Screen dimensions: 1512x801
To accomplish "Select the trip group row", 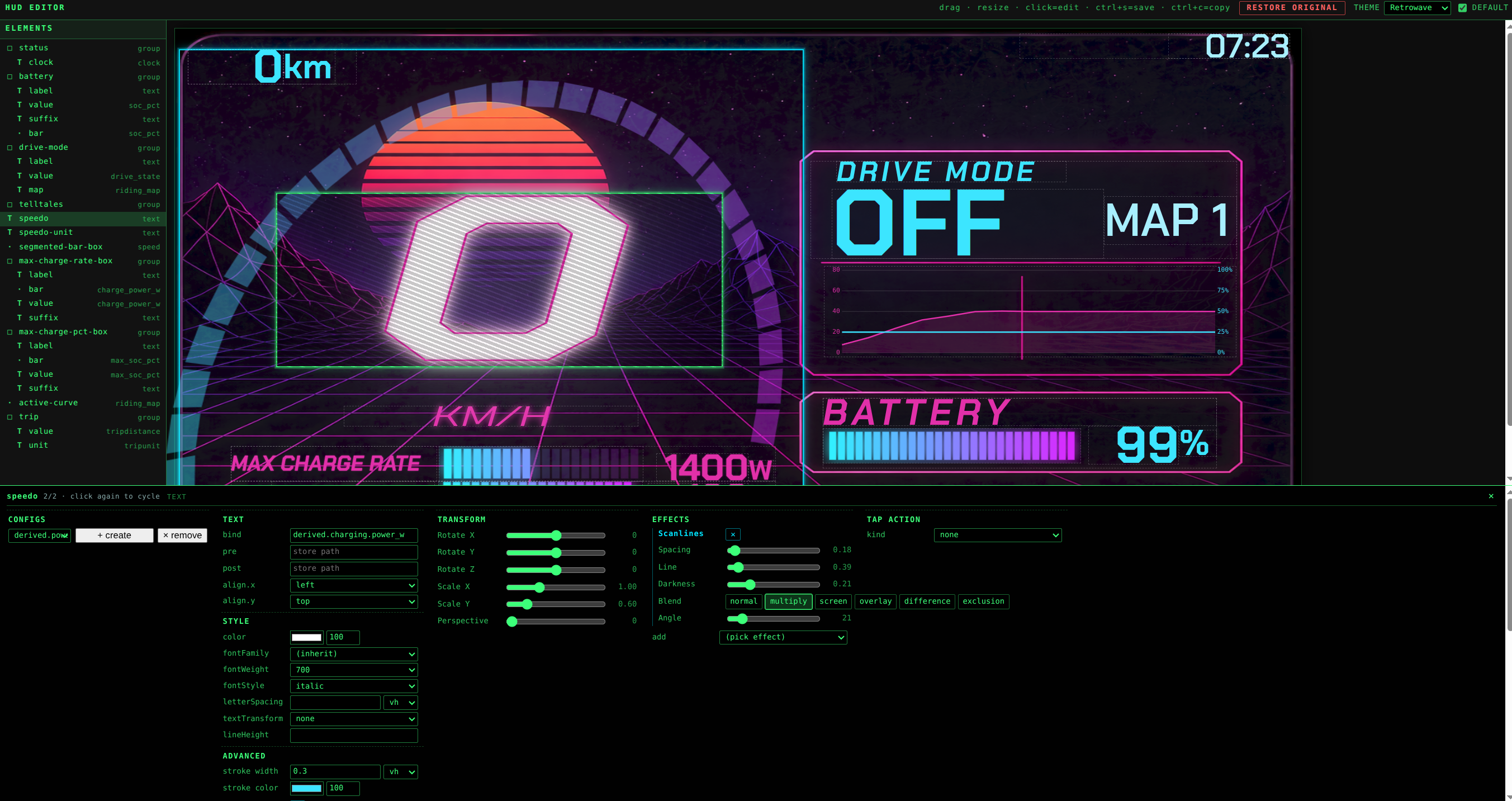I will click(83, 417).
